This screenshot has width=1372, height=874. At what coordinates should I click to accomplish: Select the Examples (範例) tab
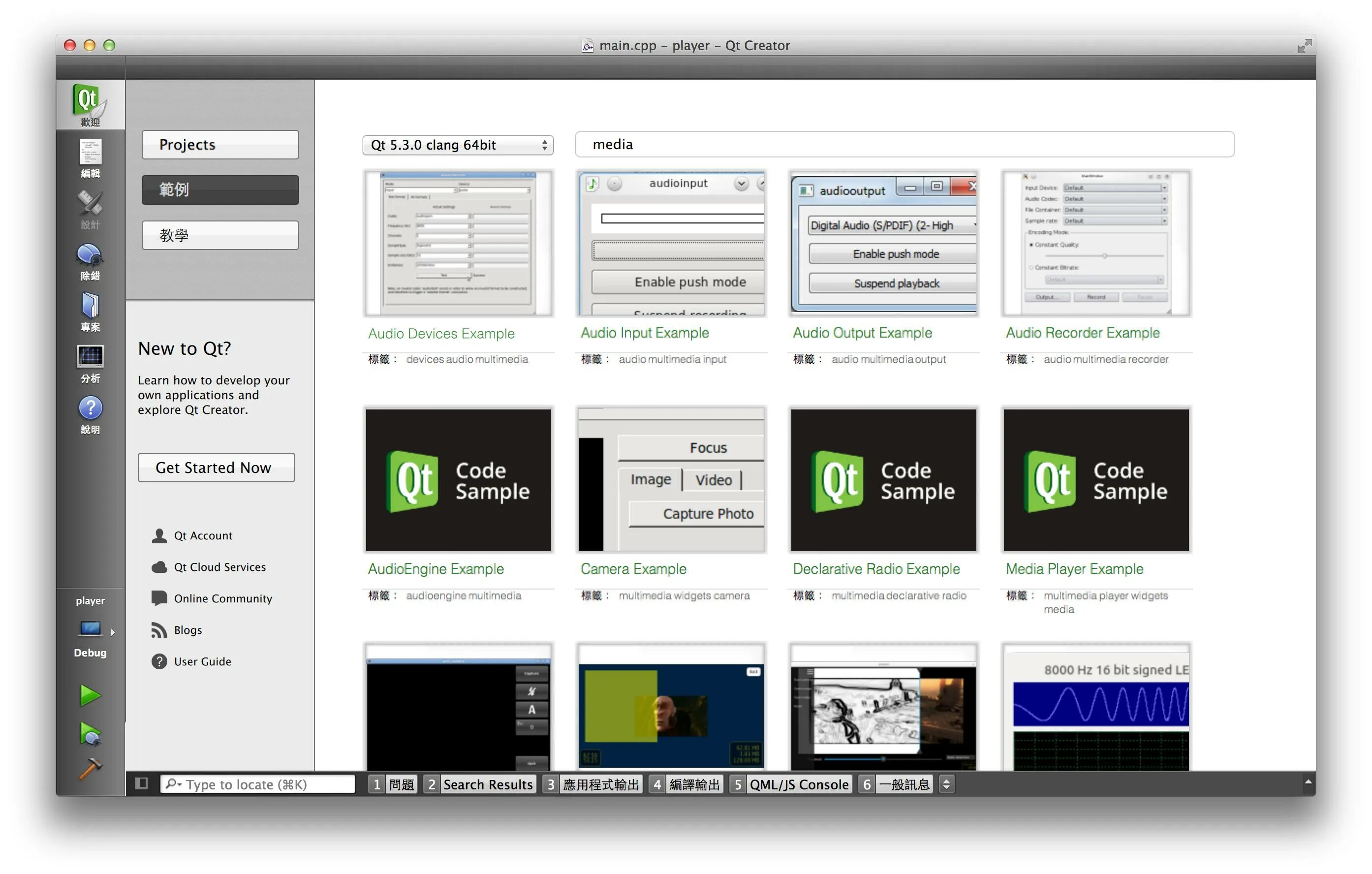point(220,190)
